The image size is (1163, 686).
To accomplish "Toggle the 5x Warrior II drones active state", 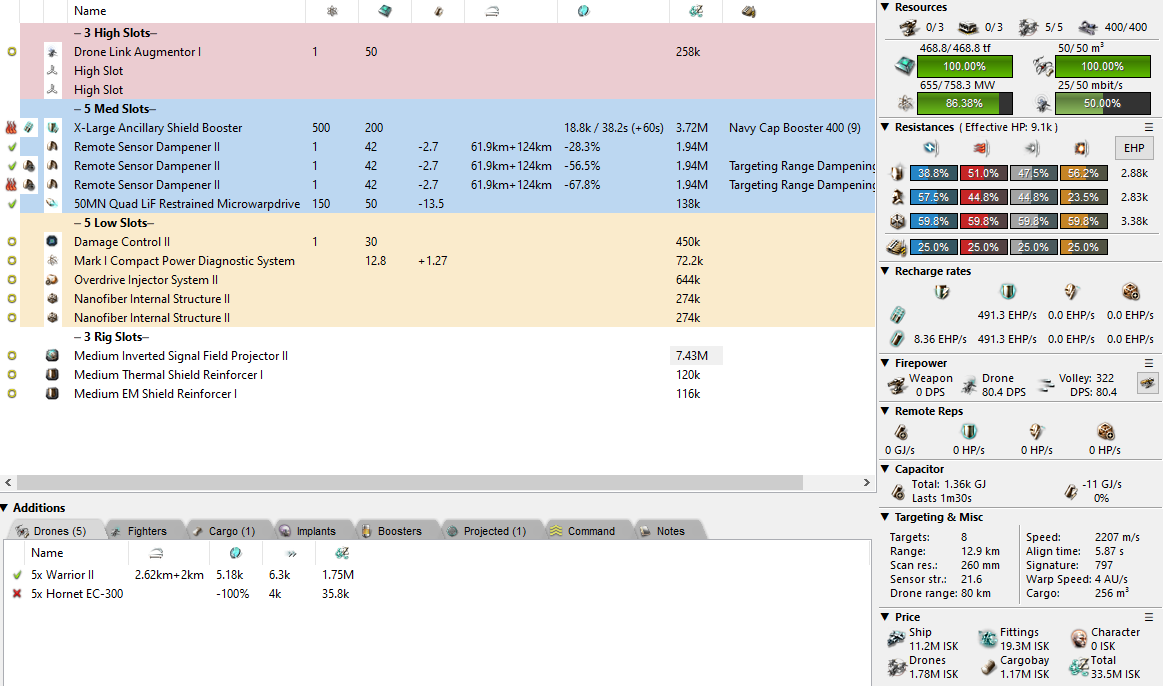I will click(x=17, y=575).
